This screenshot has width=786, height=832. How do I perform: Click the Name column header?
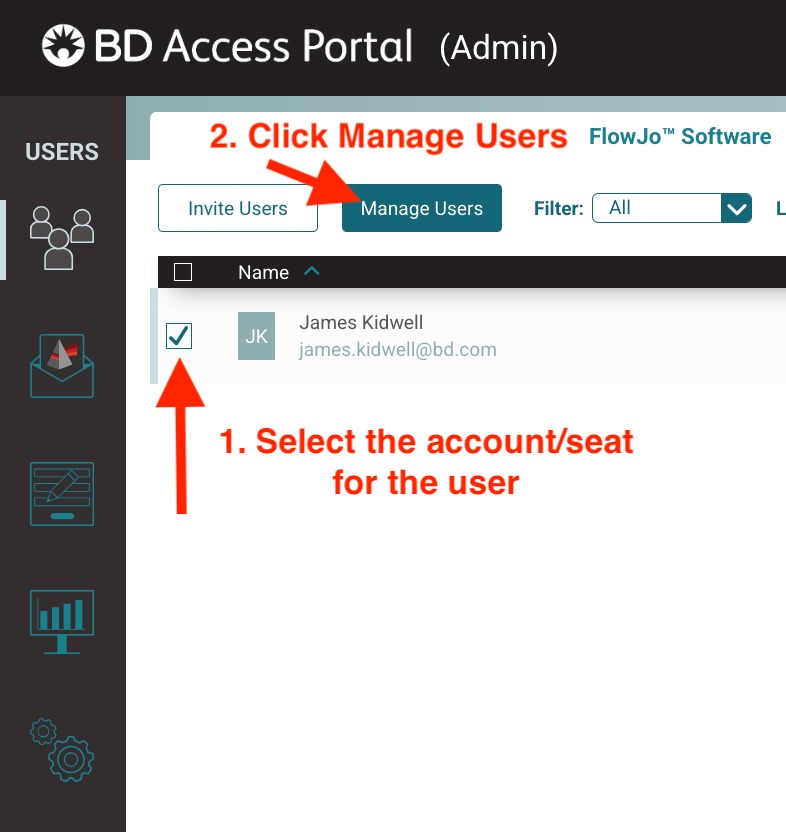coord(263,272)
